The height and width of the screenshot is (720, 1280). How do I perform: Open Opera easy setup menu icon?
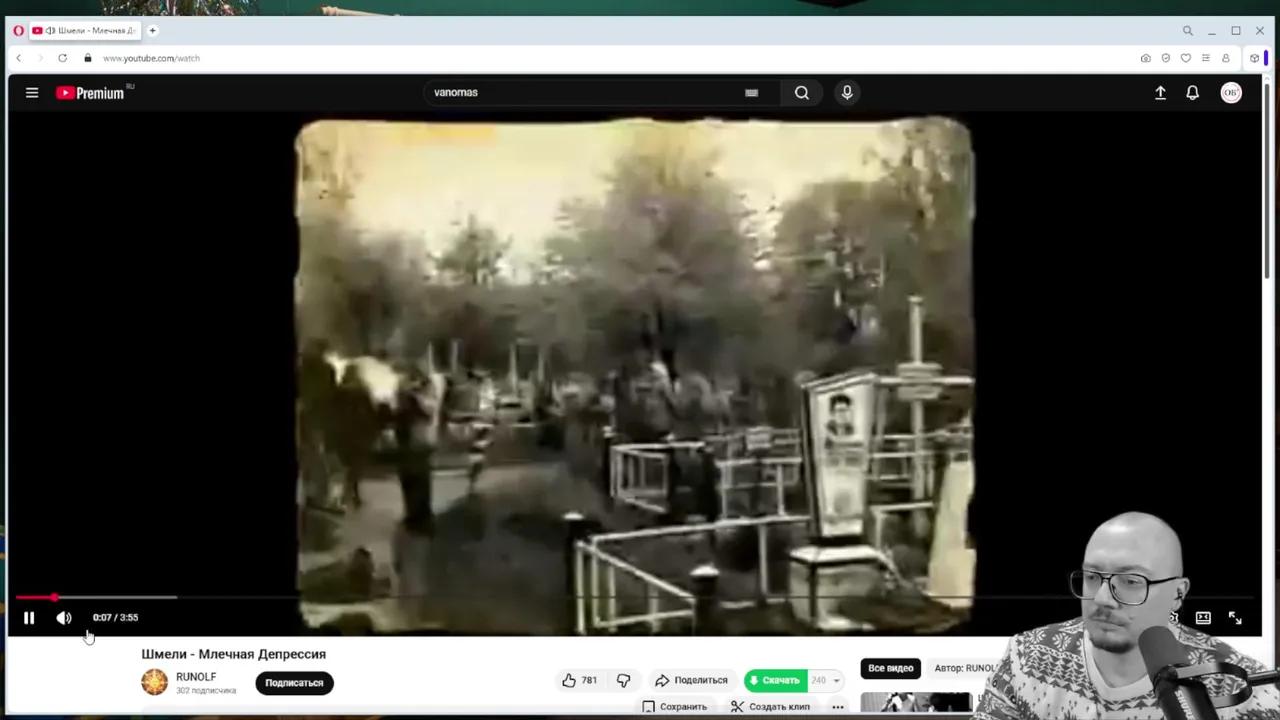click(x=1205, y=58)
